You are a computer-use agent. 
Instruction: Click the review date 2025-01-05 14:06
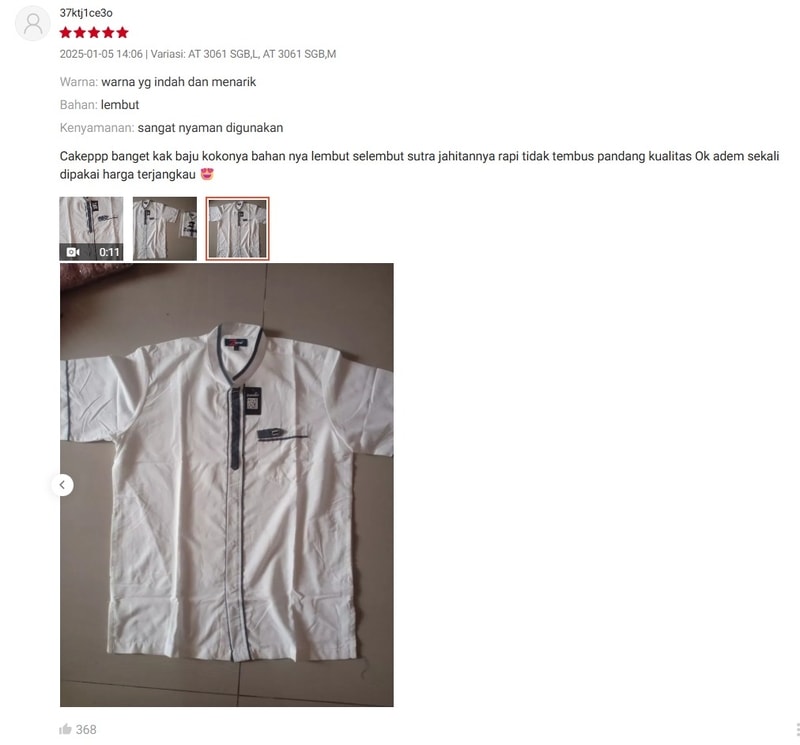[101, 54]
